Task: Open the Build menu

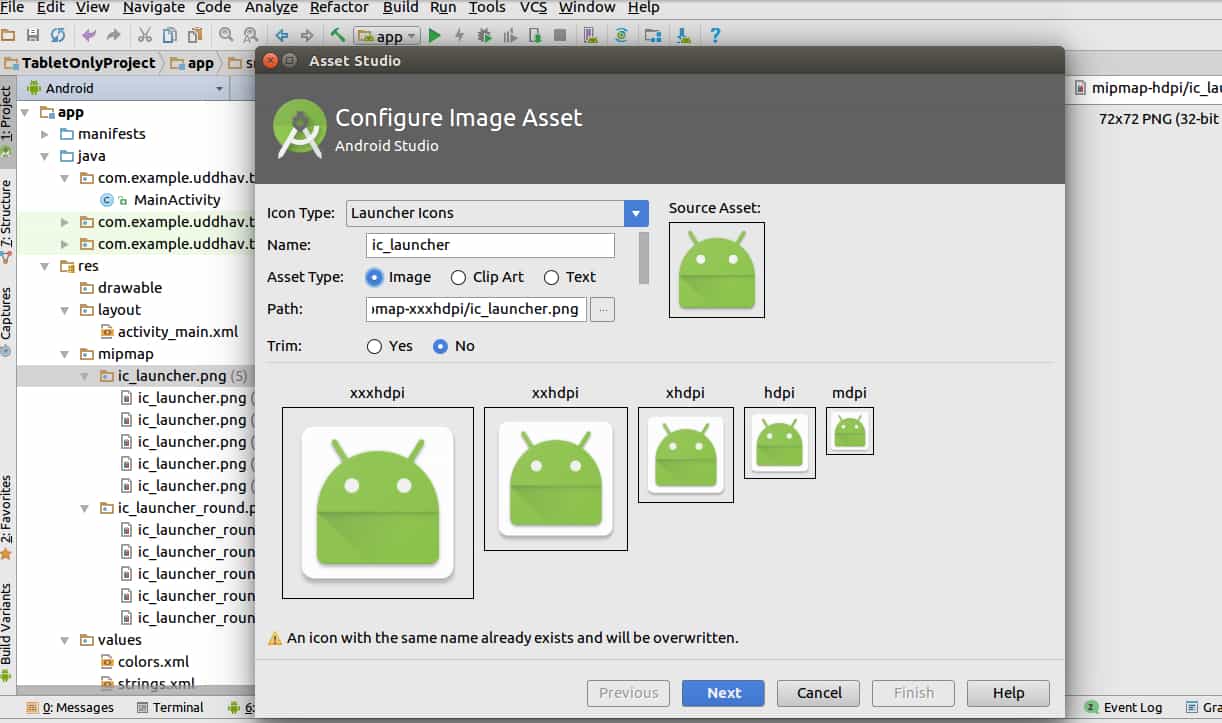Action: pyautogui.click(x=401, y=7)
